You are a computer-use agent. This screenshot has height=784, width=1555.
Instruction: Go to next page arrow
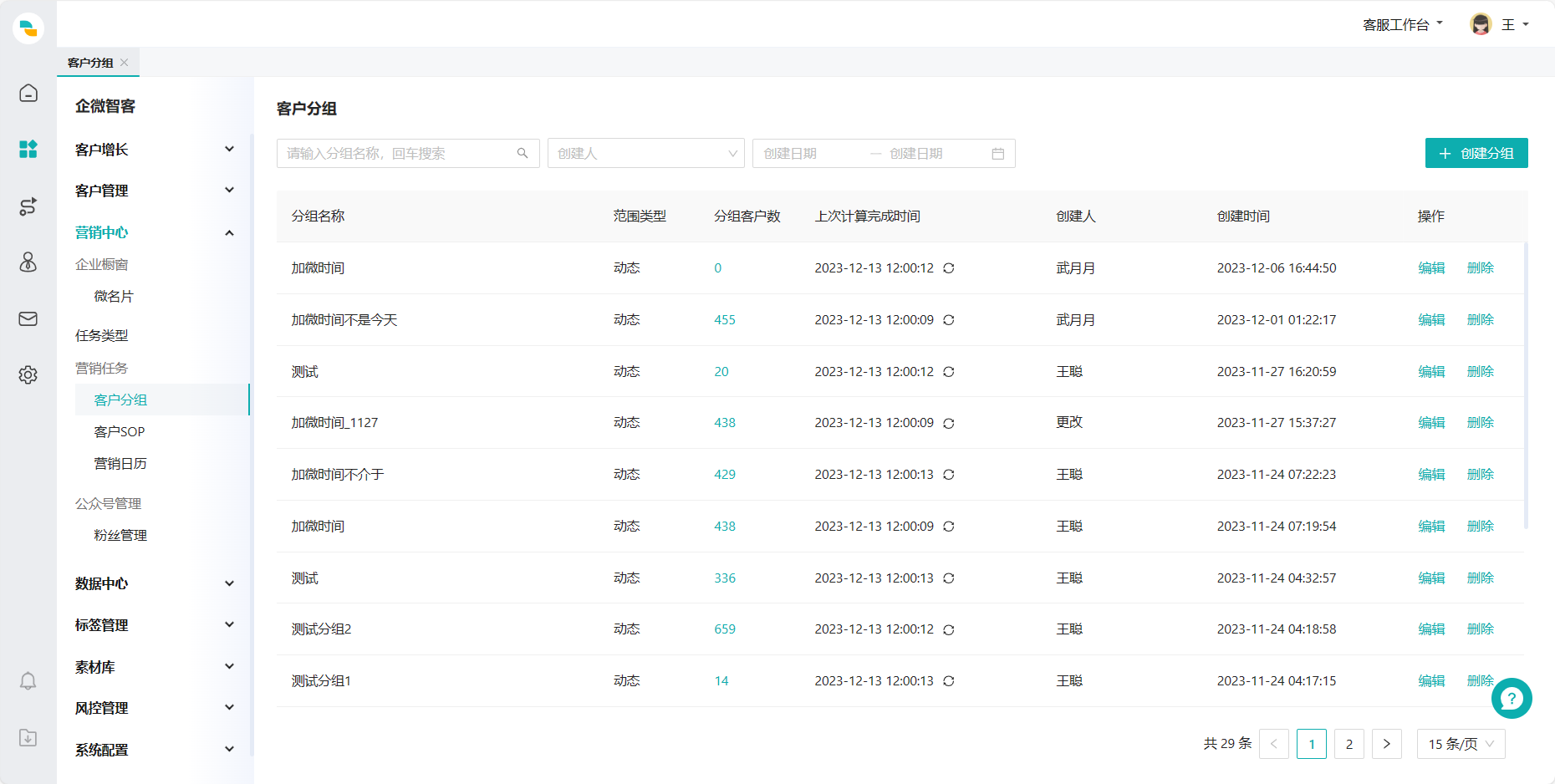[1387, 744]
